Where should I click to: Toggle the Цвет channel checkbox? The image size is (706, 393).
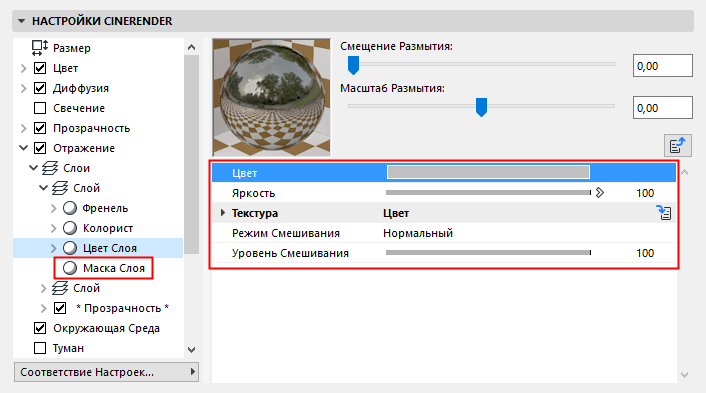40,68
